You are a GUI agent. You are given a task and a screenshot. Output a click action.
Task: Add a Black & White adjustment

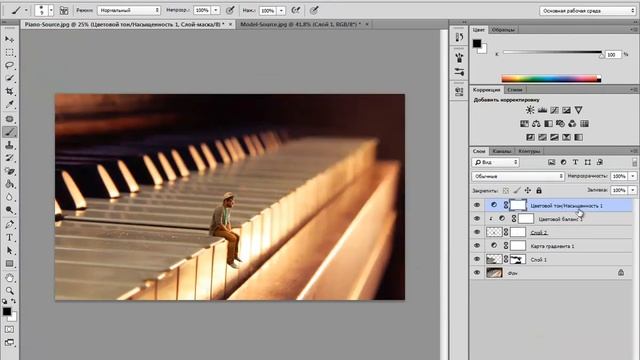click(x=548, y=124)
